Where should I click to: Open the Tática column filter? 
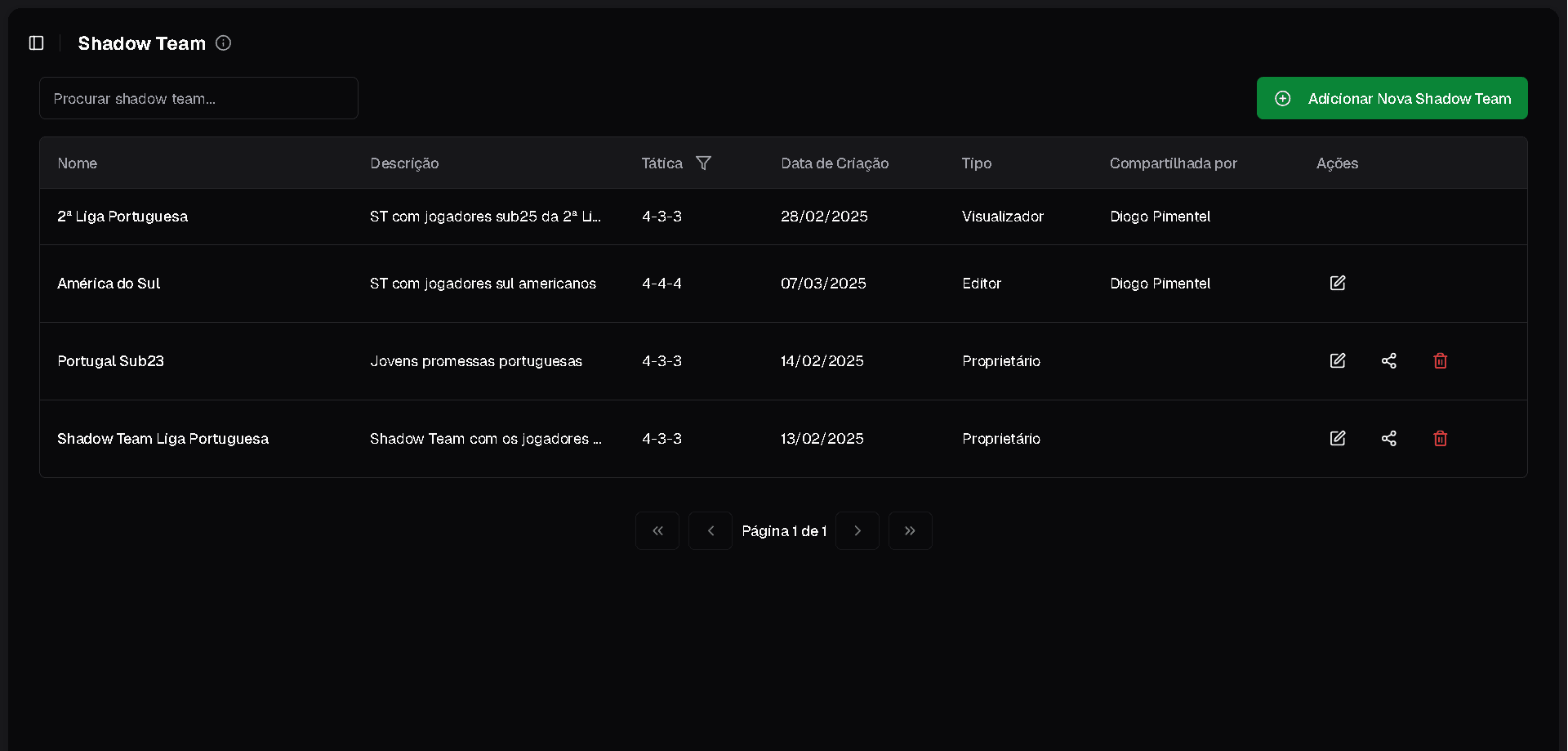coord(703,163)
